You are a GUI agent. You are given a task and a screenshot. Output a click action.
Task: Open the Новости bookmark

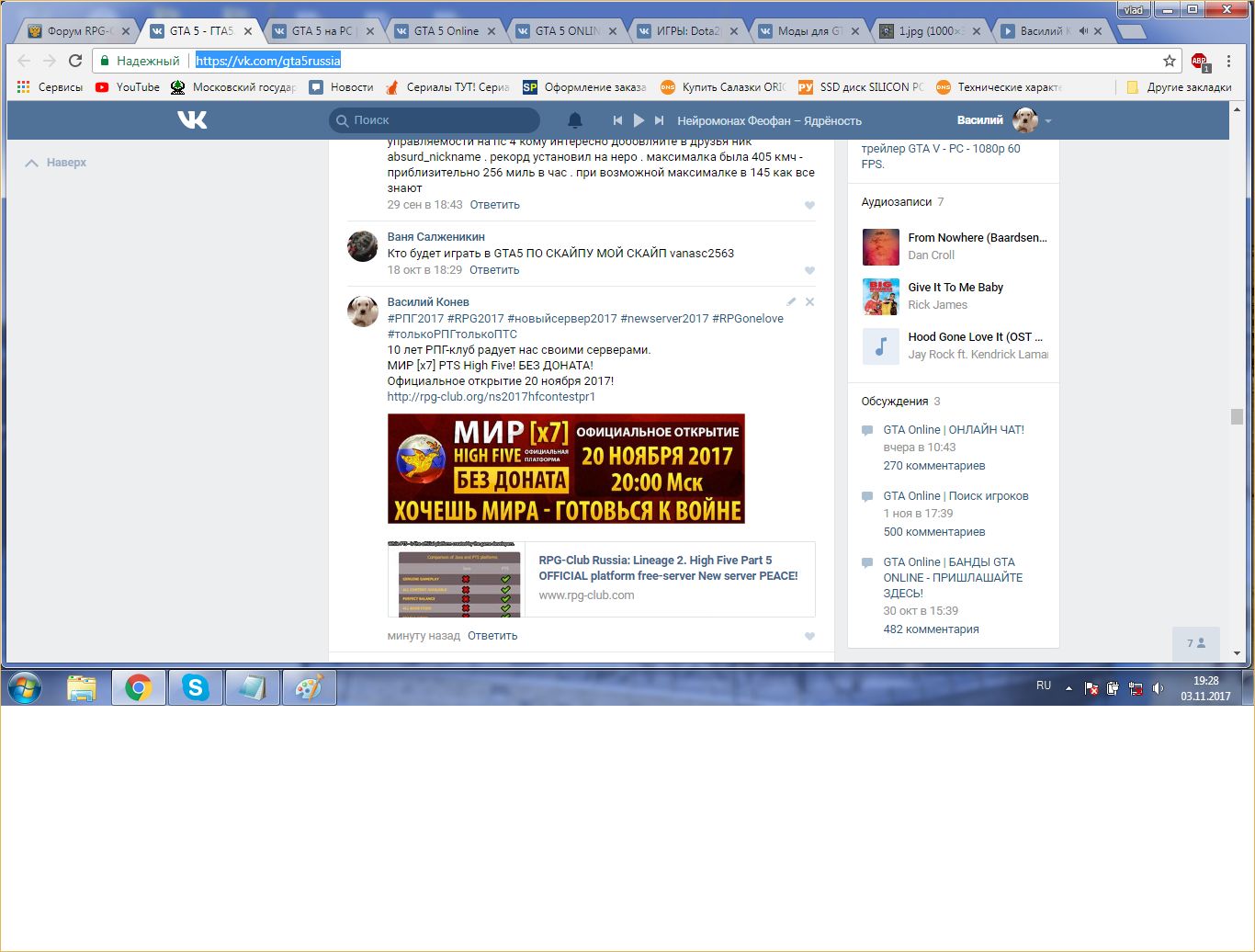341,87
